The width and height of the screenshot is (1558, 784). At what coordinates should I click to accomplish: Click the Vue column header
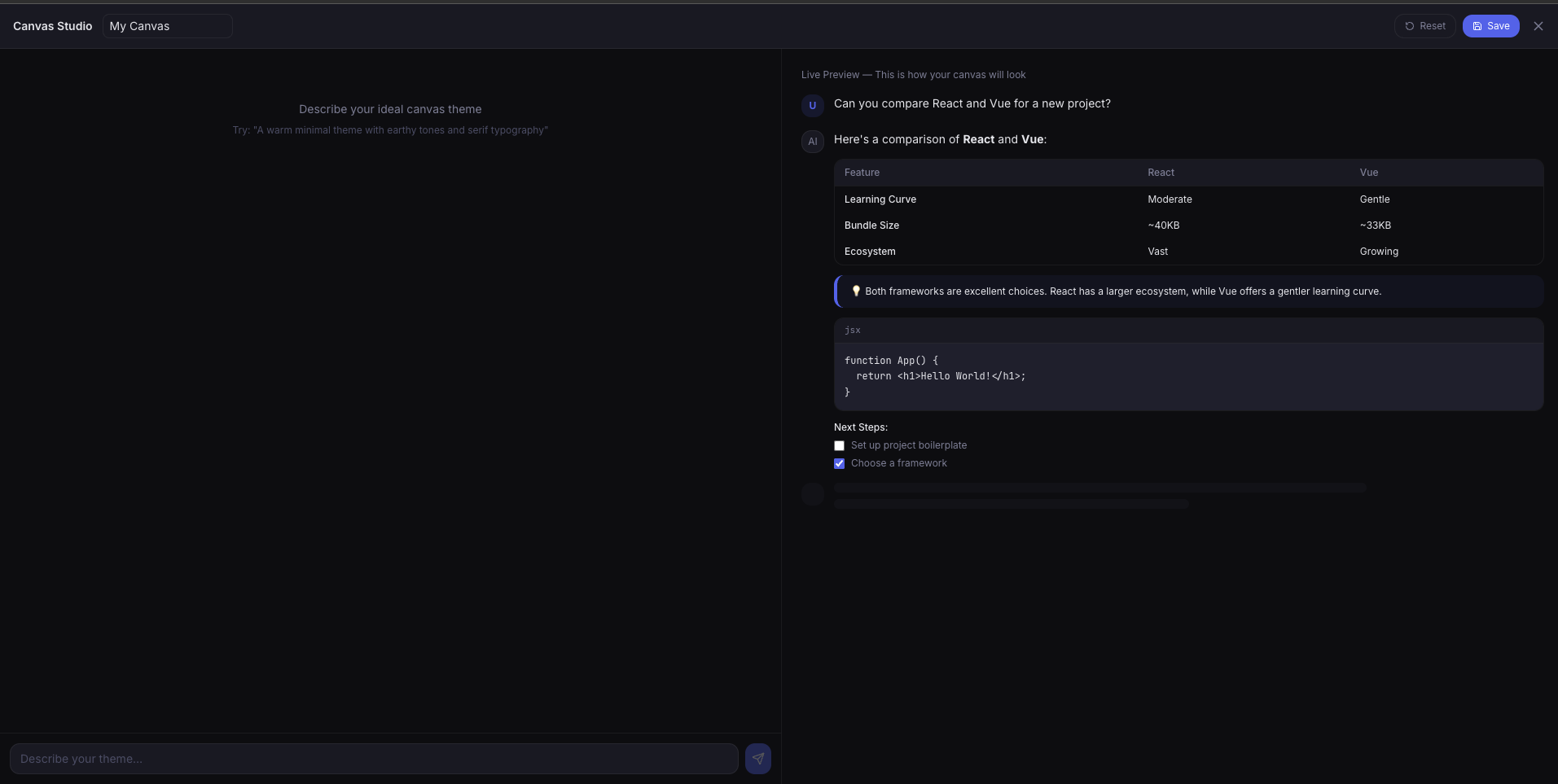[x=1368, y=173]
